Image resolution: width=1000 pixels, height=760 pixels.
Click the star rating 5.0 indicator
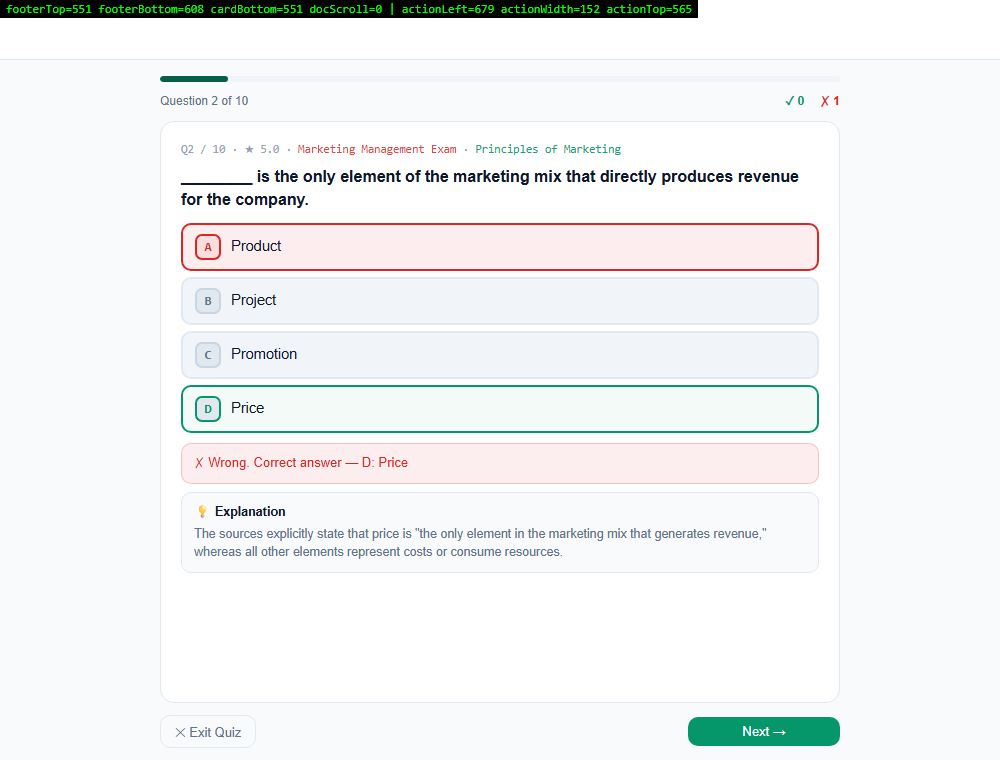[262, 149]
